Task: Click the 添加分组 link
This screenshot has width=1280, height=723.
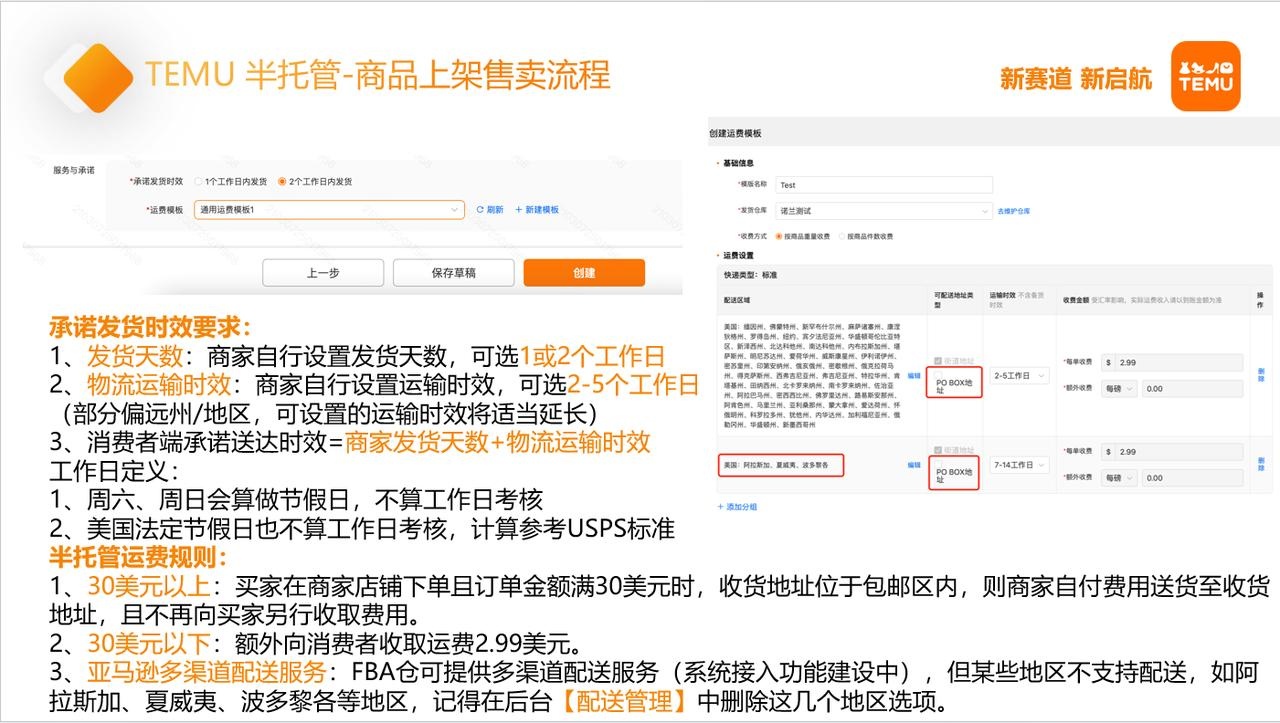Action: pos(737,507)
